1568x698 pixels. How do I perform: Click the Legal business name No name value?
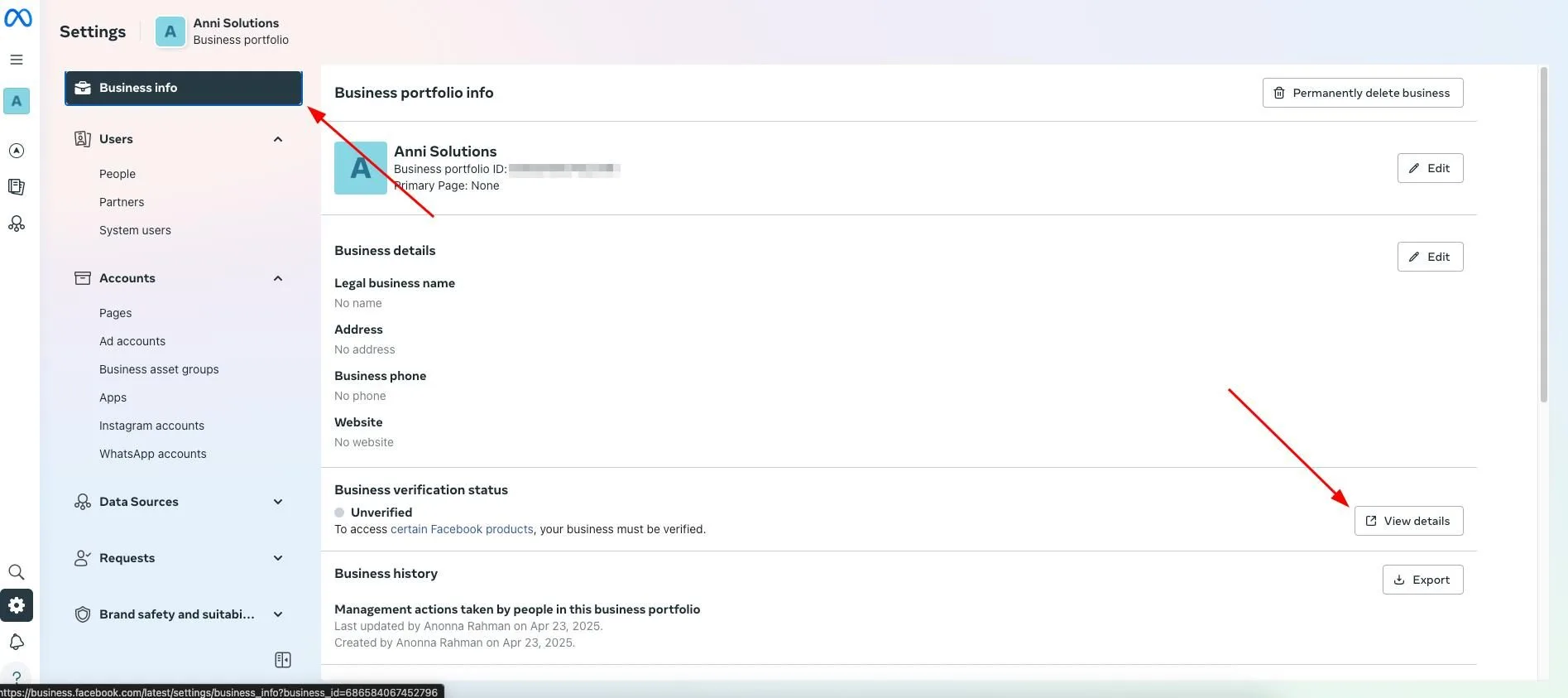coord(358,303)
